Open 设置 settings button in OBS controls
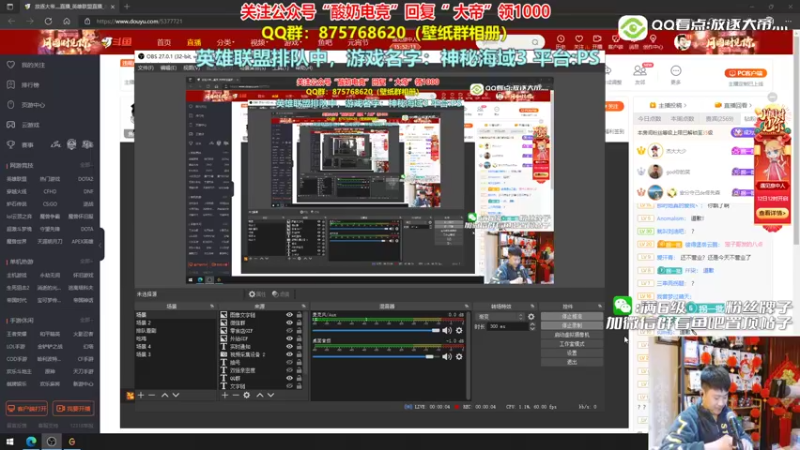 (x=571, y=353)
